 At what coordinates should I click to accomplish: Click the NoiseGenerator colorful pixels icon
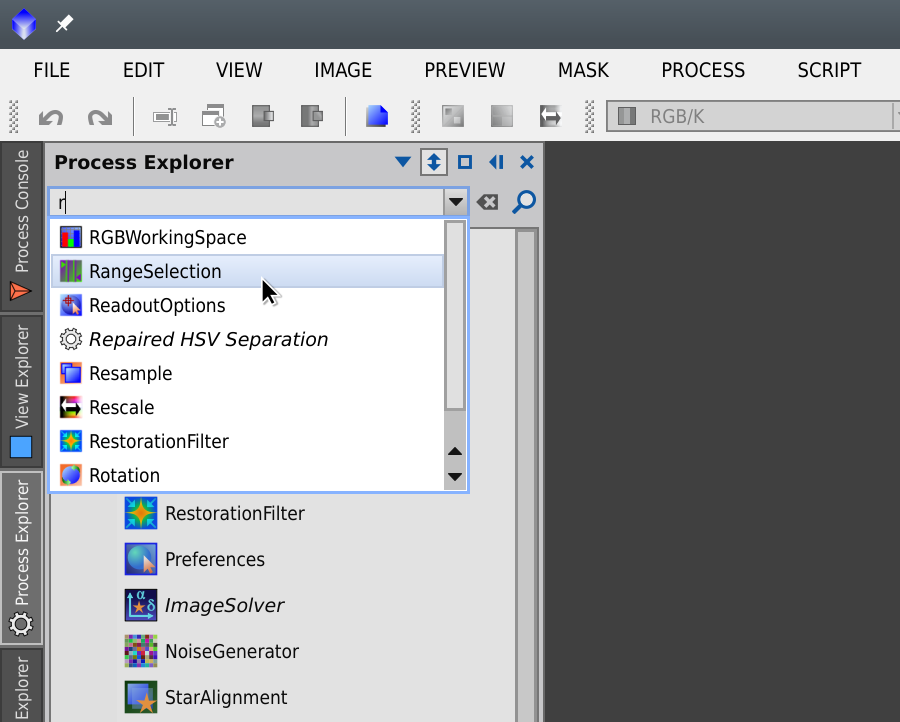pos(141,651)
